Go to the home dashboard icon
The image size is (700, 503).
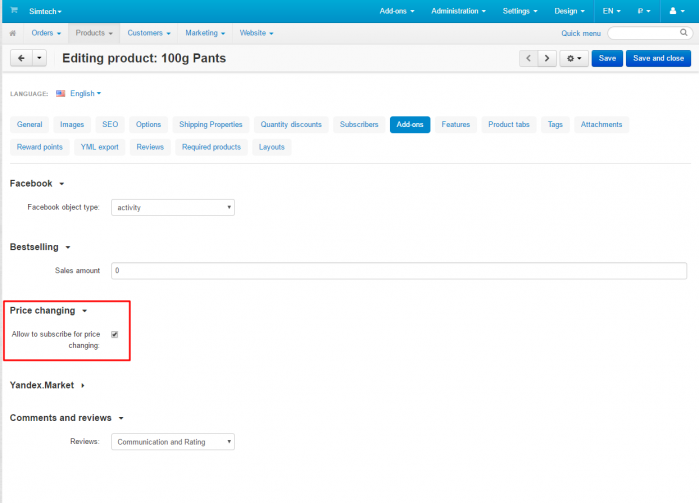point(12,33)
